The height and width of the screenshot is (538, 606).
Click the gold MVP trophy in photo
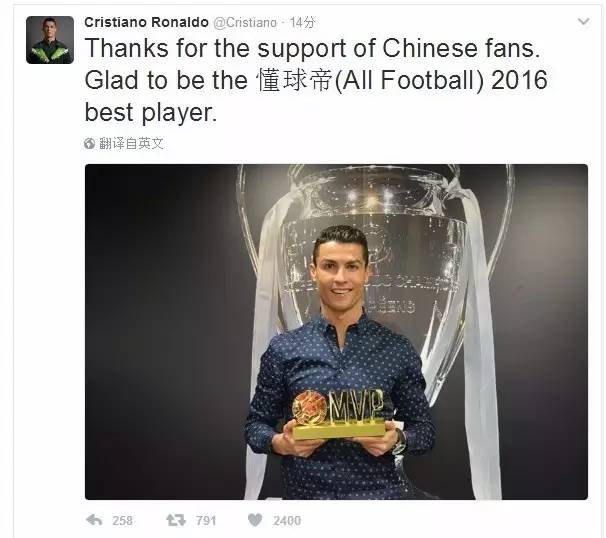[x=339, y=414]
